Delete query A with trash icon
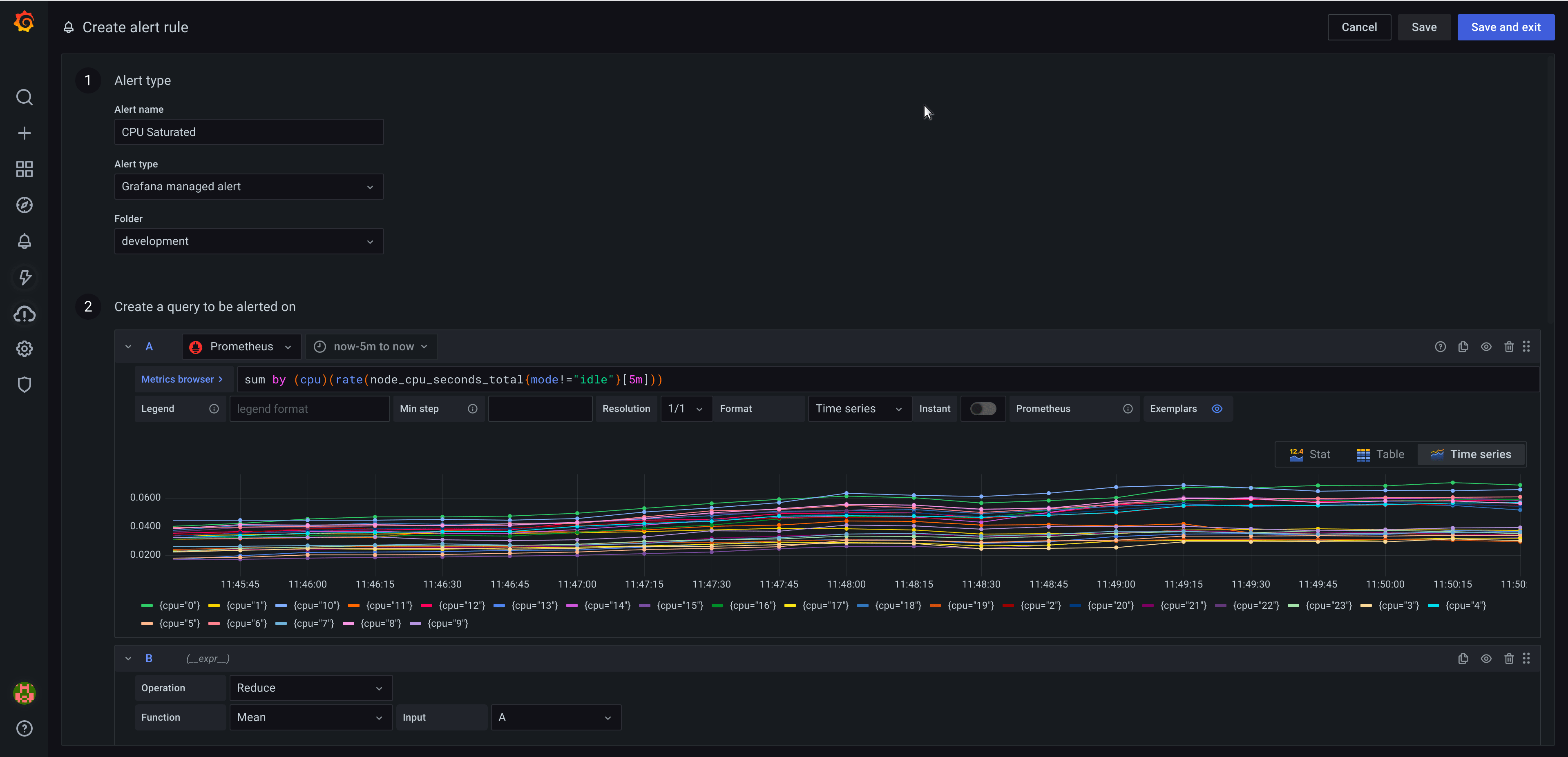 (x=1509, y=347)
